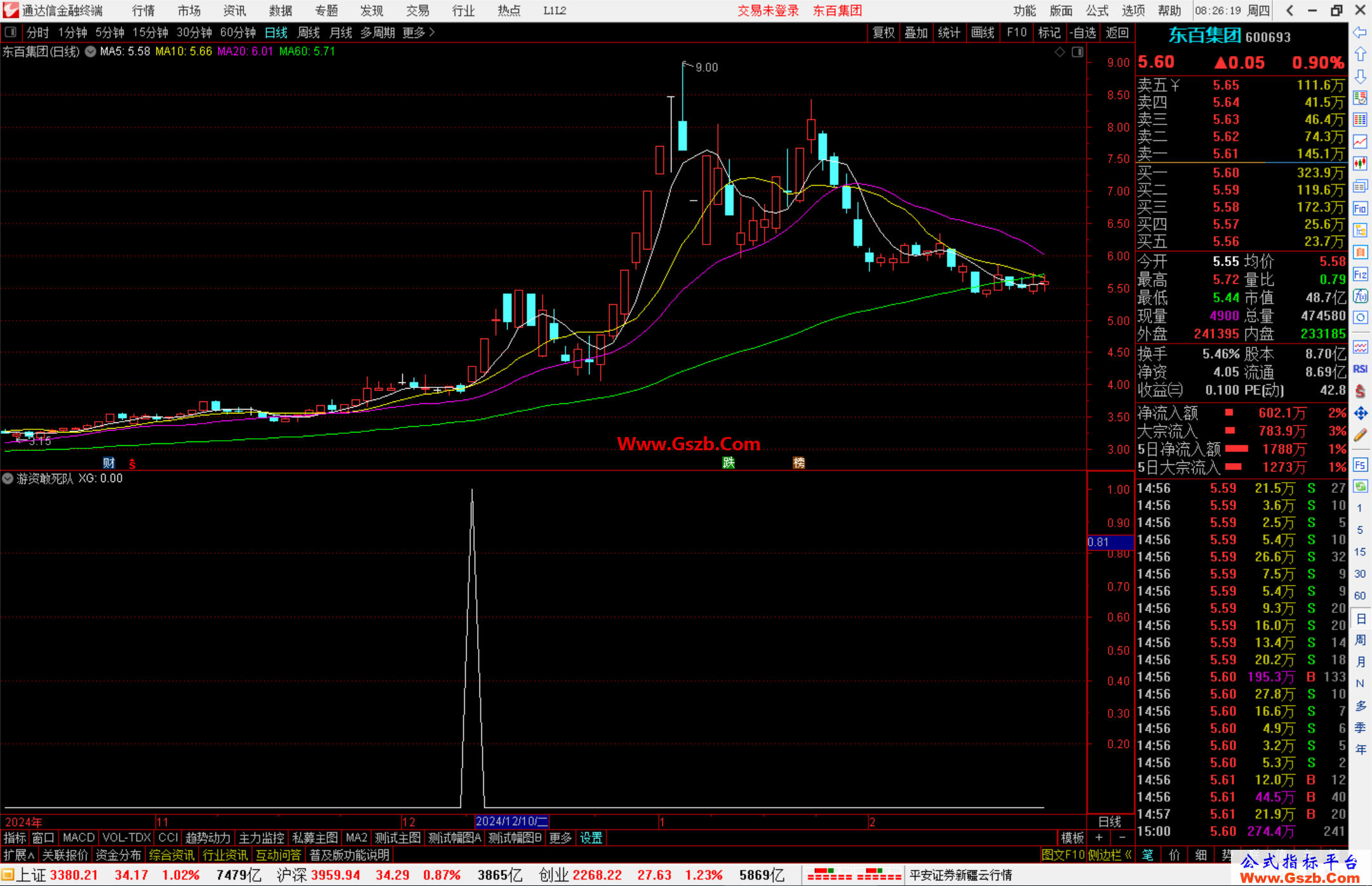Click the − zoom out button near 模板
The height and width of the screenshot is (886, 1372).
[x=1122, y=838]
